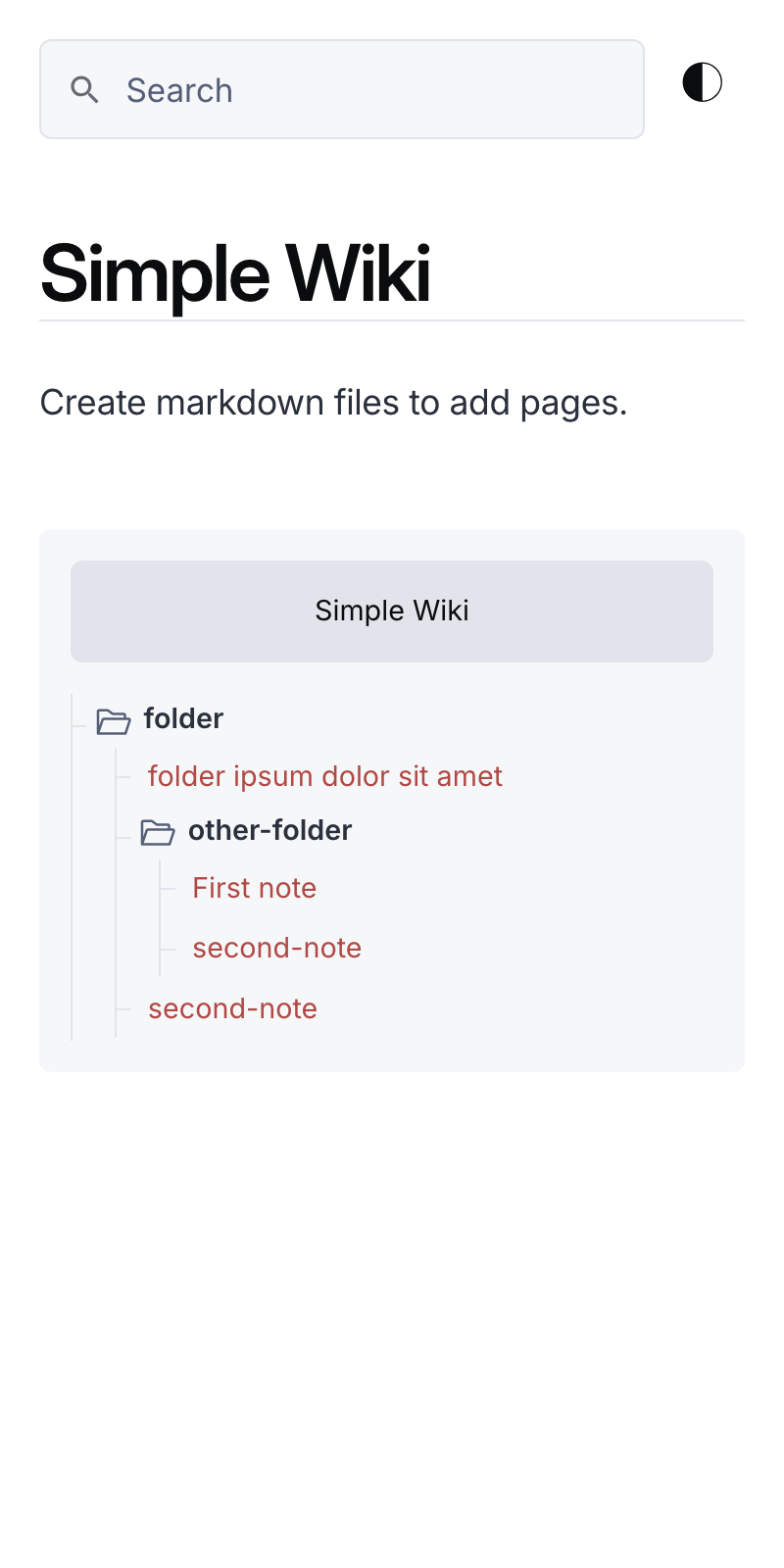This screenshot has height=1568, width=784.
Task: Click the word "Simple" in large heading
Action: (x=155, y=274)
